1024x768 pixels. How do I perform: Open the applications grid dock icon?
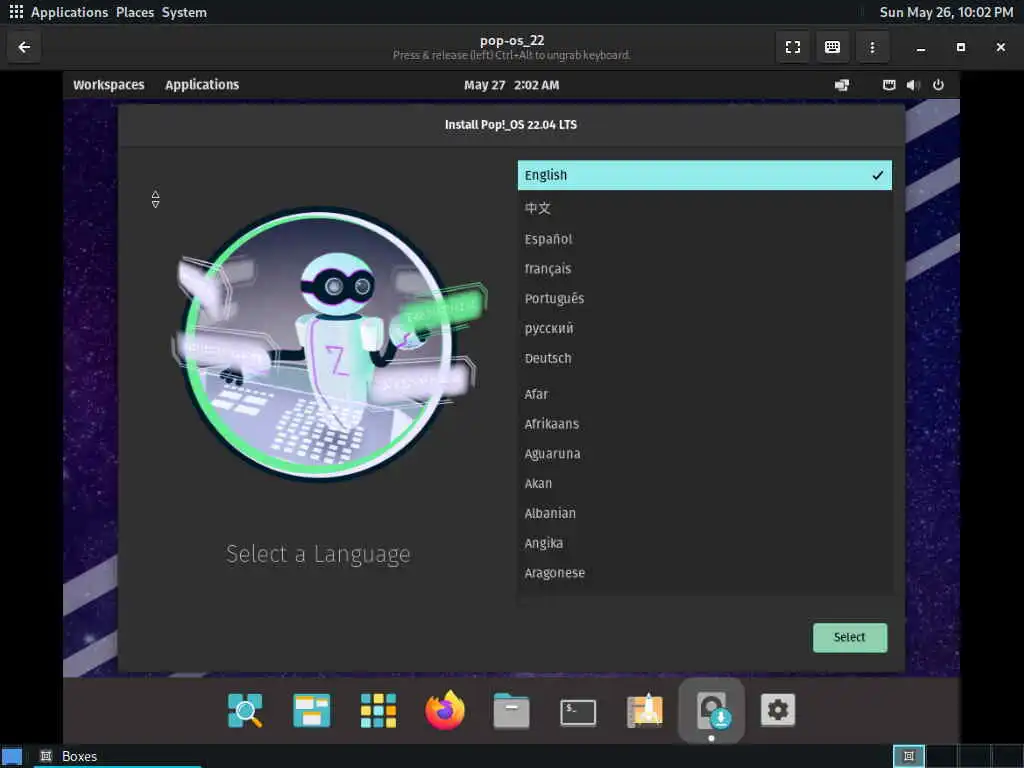click(x=378, y=710)
